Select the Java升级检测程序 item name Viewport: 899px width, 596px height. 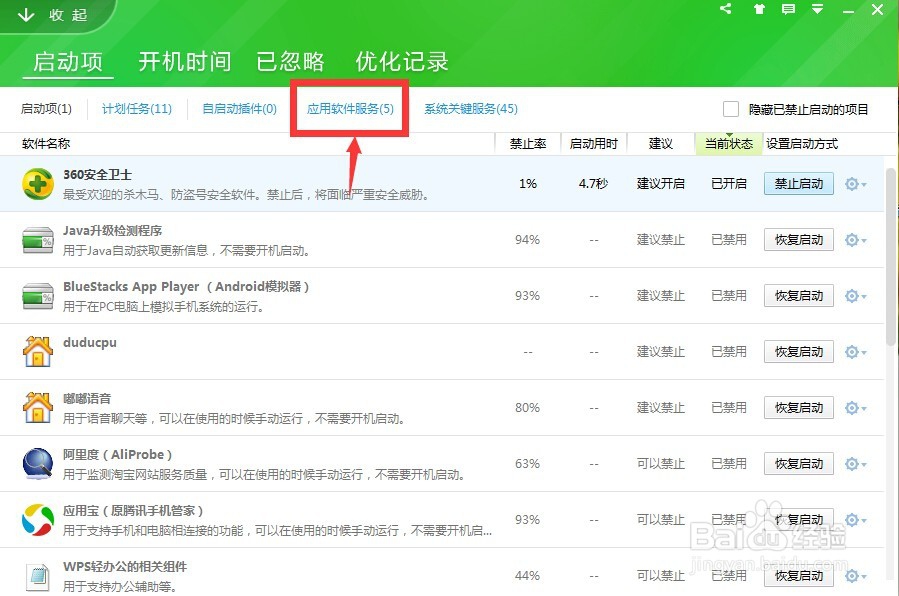(112, 230)
